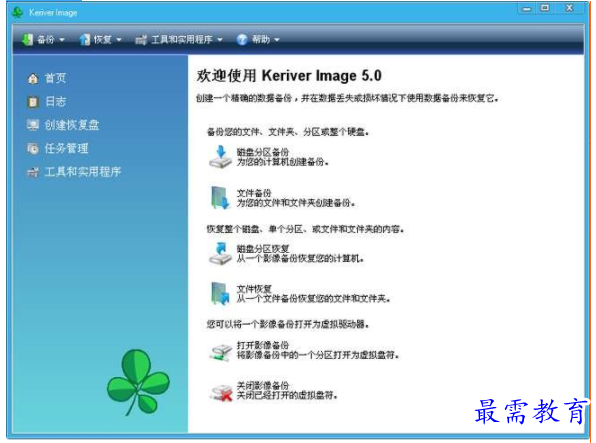Open the 帮助 menu
This screenshot has width=596, height=443.
(258, 39)
